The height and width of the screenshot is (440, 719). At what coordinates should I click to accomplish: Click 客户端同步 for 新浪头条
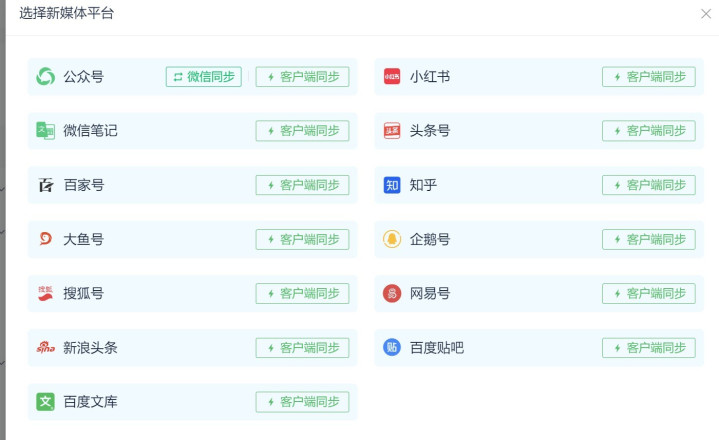click(302, 348)
